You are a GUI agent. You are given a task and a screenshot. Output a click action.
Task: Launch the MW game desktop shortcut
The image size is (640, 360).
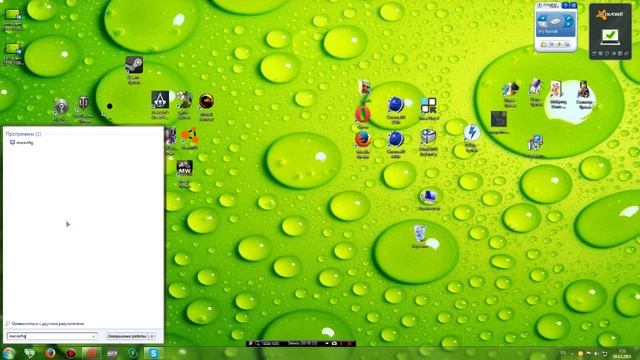(184, 168)
